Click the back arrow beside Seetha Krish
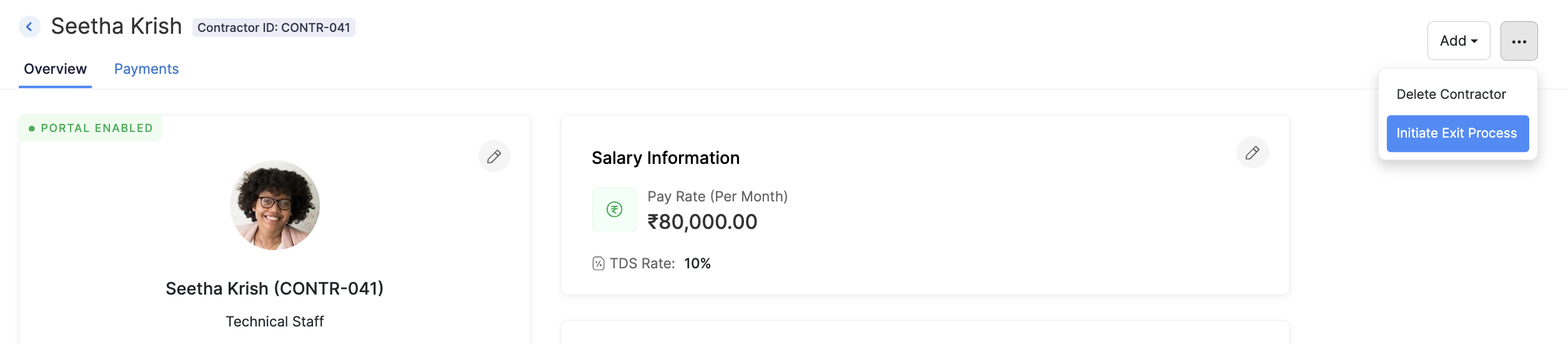This screenshot has width=1568, height=344. click(29, 27)
